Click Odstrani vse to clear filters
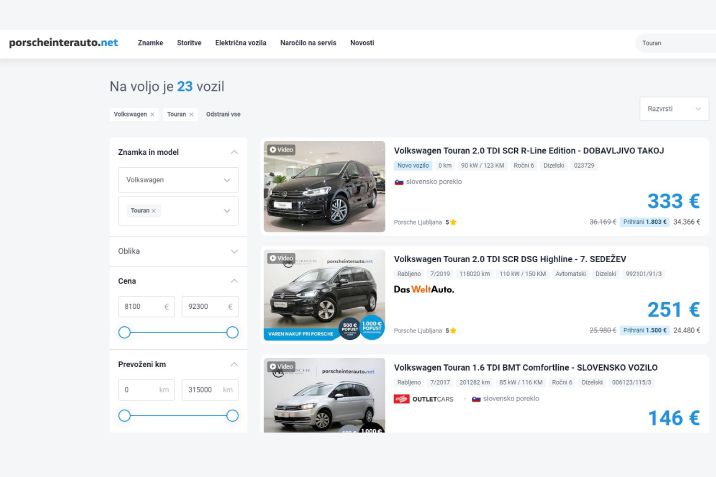 pyautogui.click(x=223, y=114)
